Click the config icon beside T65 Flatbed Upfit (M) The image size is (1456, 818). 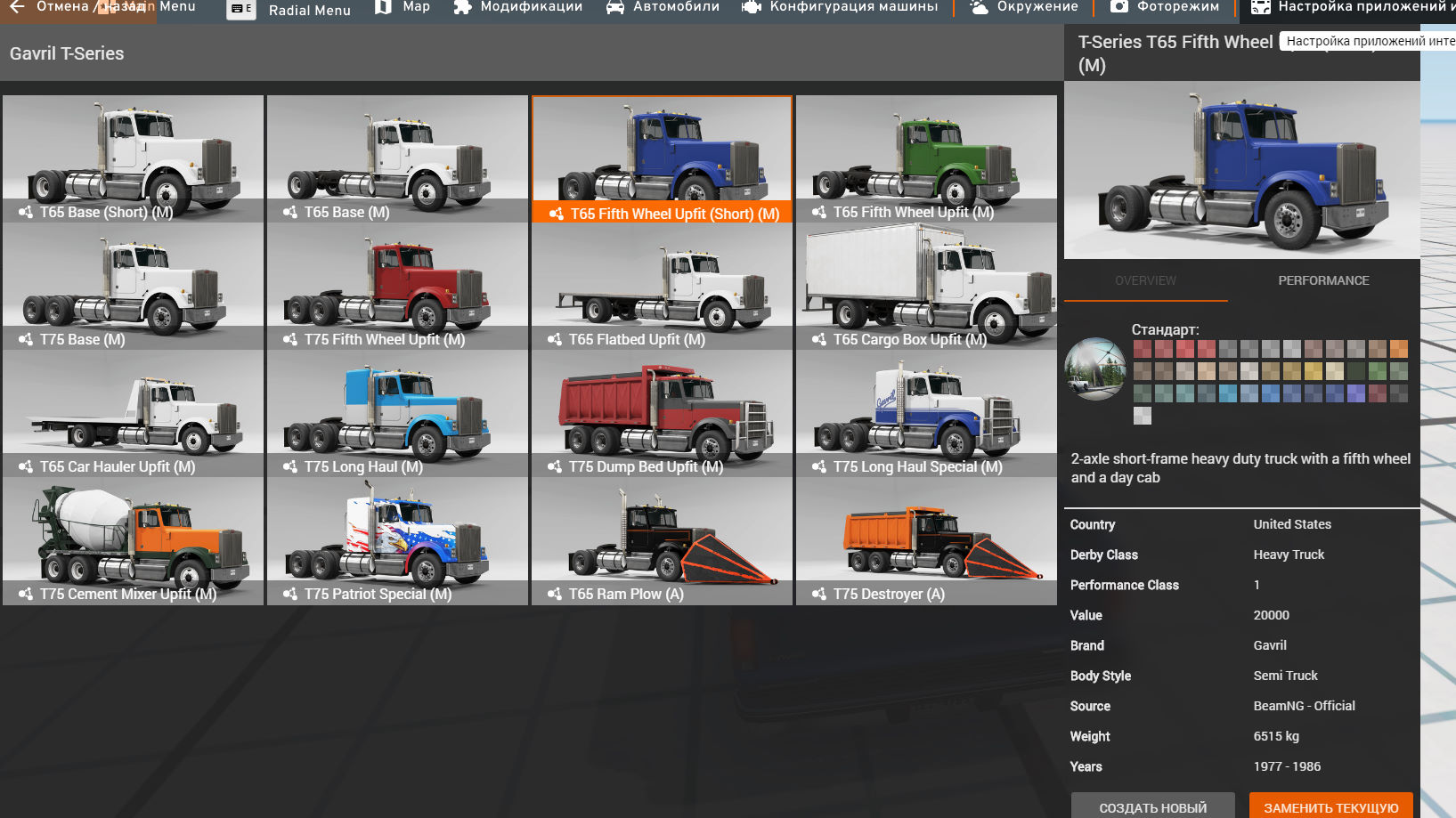point(555,339)
